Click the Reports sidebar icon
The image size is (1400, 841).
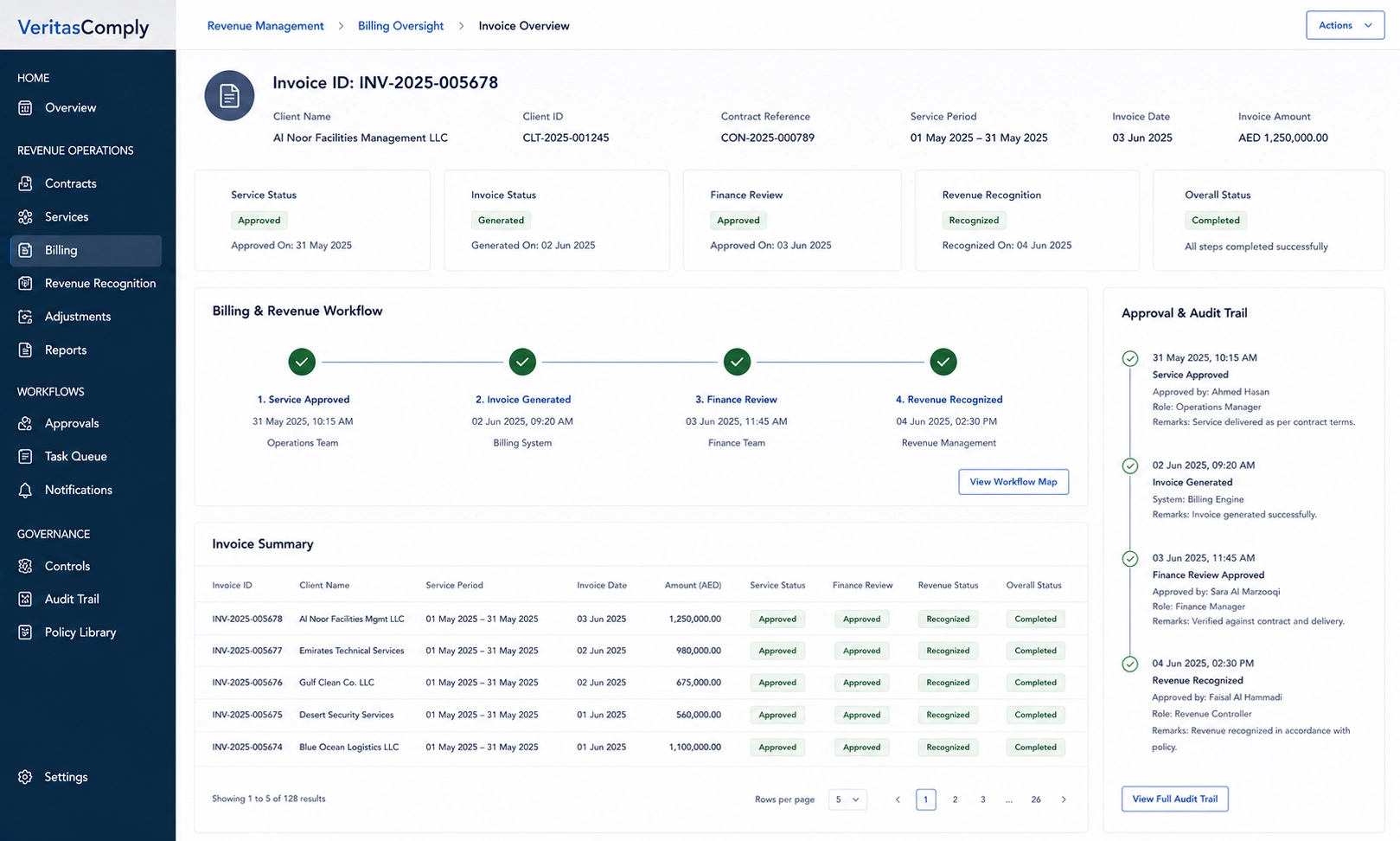(25, 350)
